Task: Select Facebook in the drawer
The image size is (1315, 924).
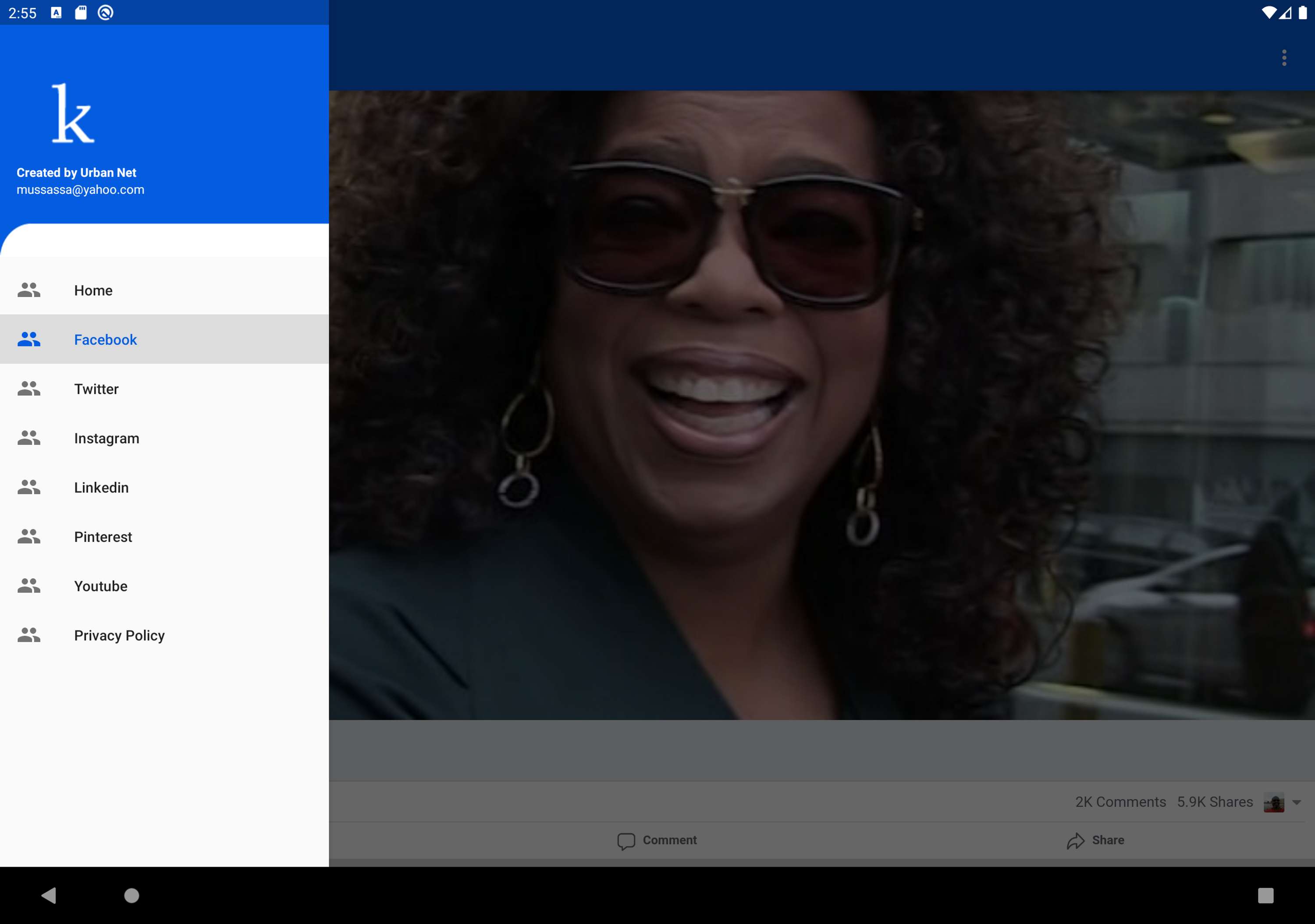Action: point(164,340)
